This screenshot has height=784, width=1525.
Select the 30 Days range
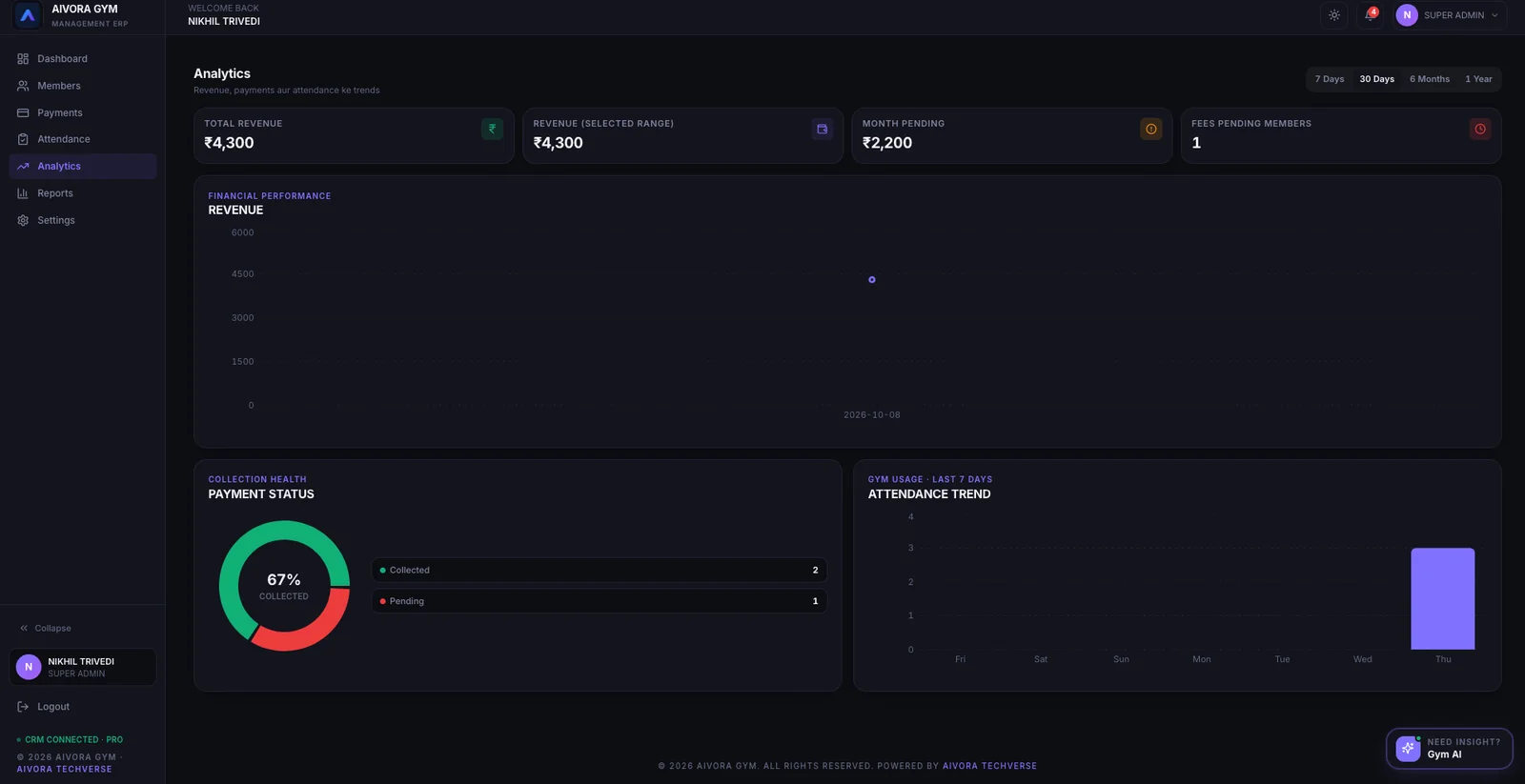1376,79
